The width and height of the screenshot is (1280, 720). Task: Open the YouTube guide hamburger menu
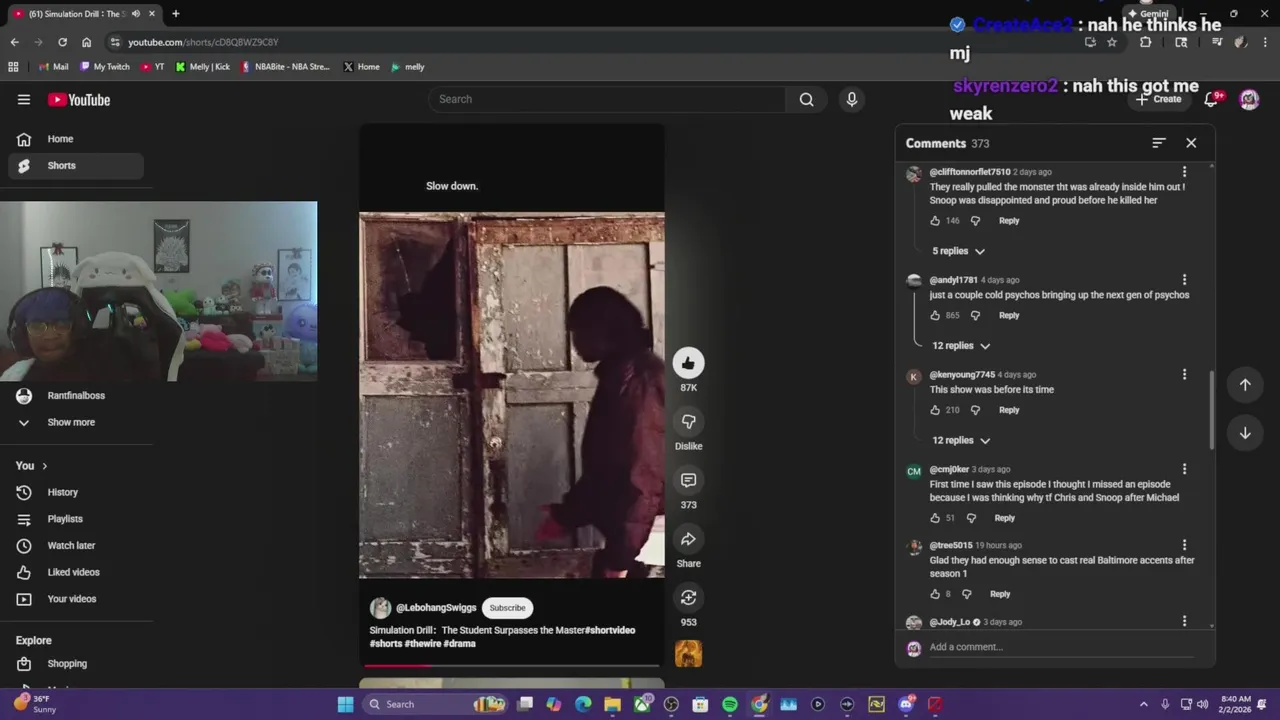pyautogui.click(x=24, y=99)
